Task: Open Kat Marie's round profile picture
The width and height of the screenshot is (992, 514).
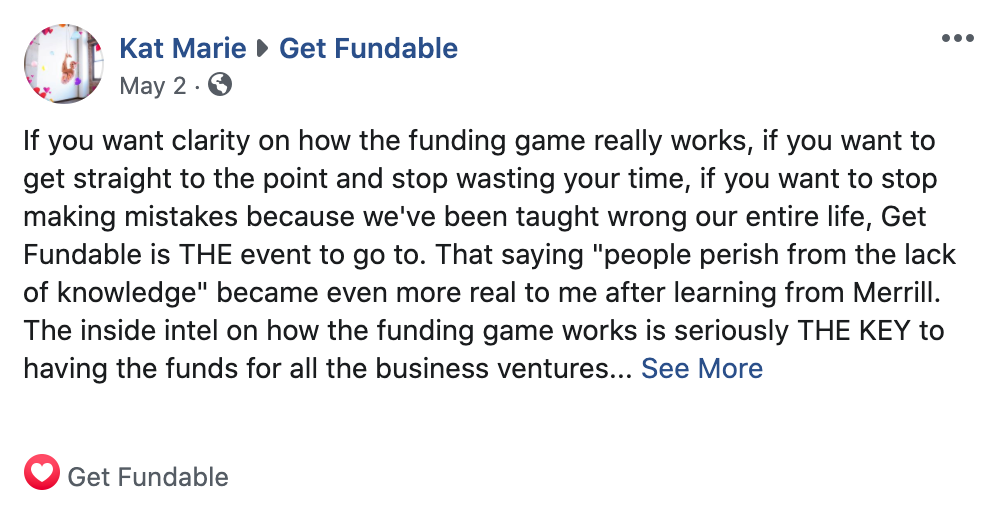Action: [64, 63]
